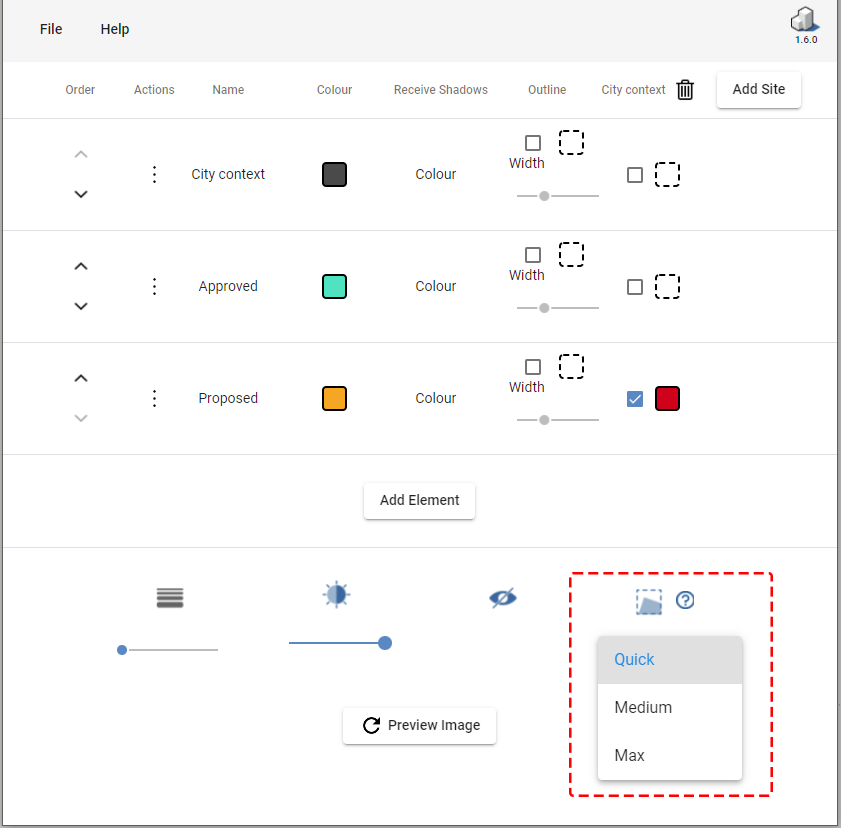Open actions menu for City context row

pyautogui.click(x=154, y=174)
